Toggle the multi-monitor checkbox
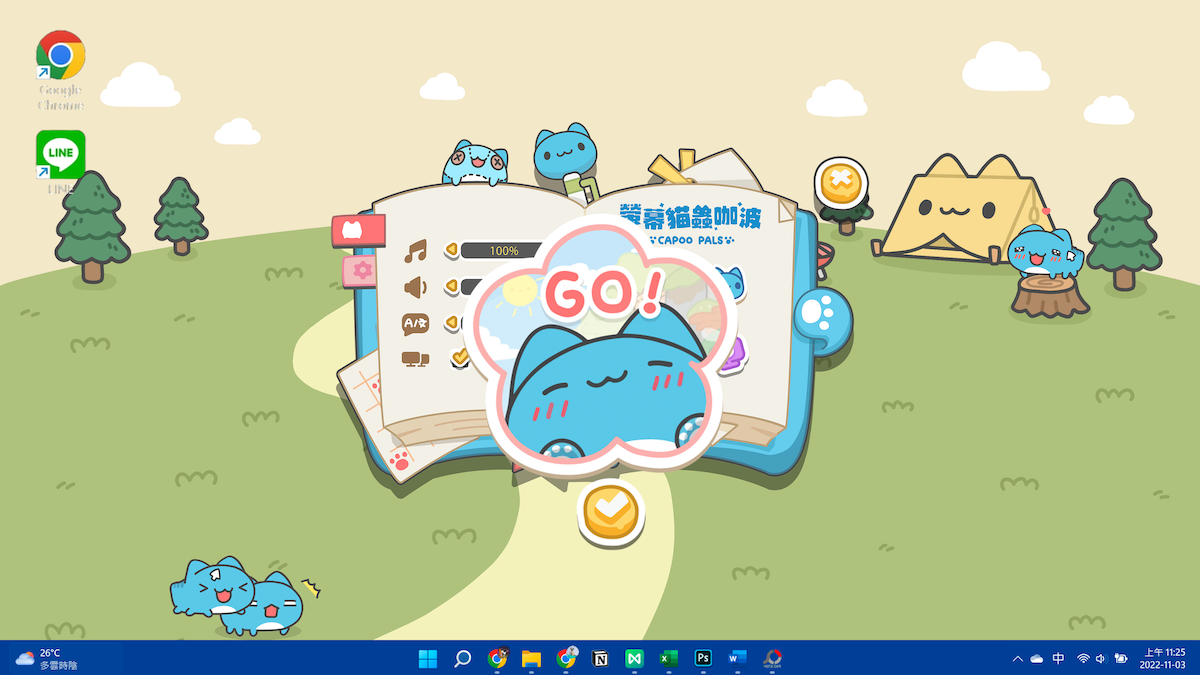This screenshot has height=675, width=1200. coord(460,357)
